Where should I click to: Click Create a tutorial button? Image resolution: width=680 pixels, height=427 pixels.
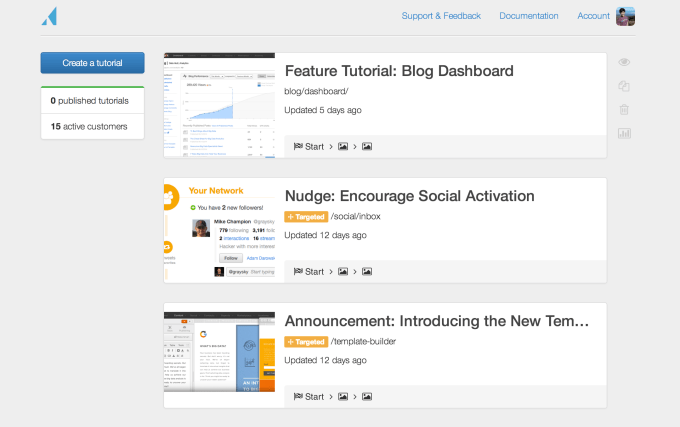coord(92,63)
